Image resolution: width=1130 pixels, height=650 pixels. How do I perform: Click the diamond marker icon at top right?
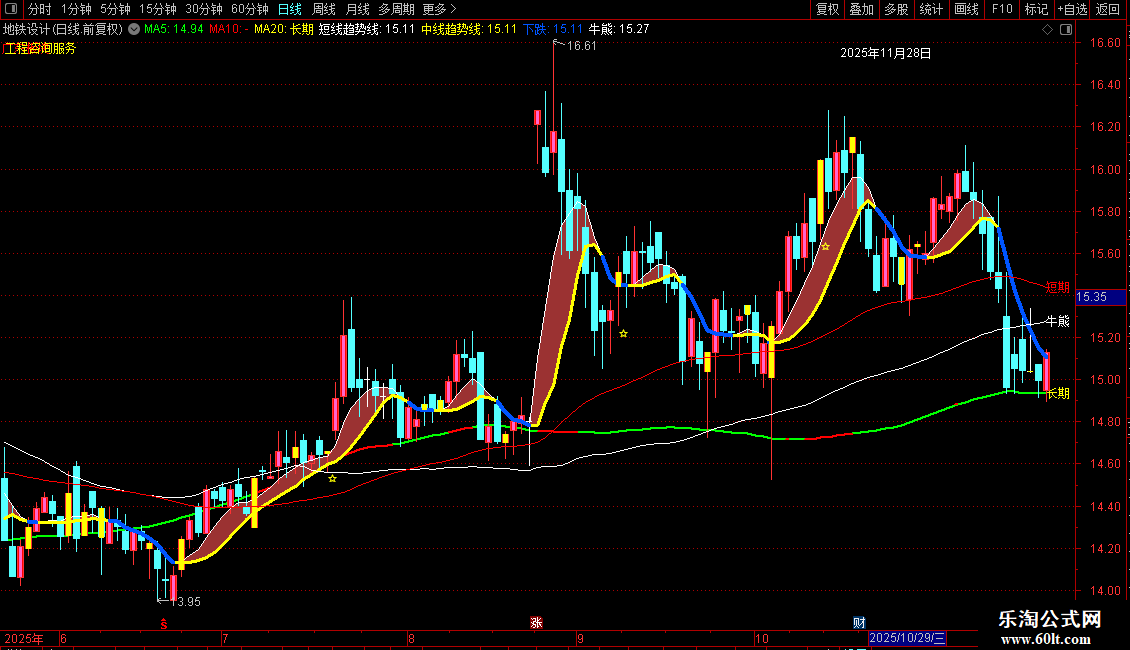[1047, 30]
